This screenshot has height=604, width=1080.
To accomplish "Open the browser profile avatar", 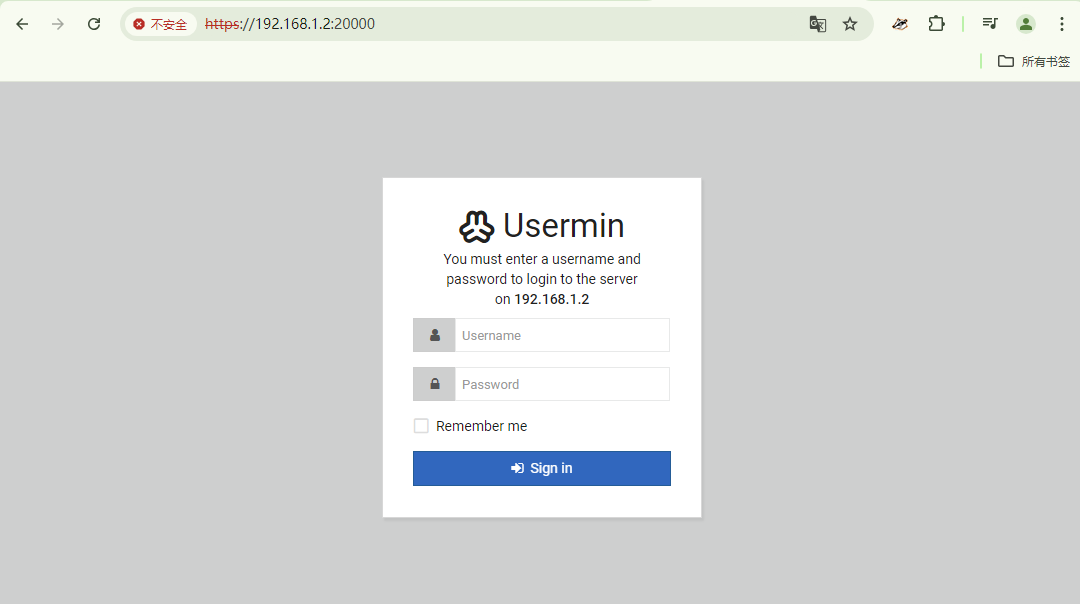I will point(1026,24).
